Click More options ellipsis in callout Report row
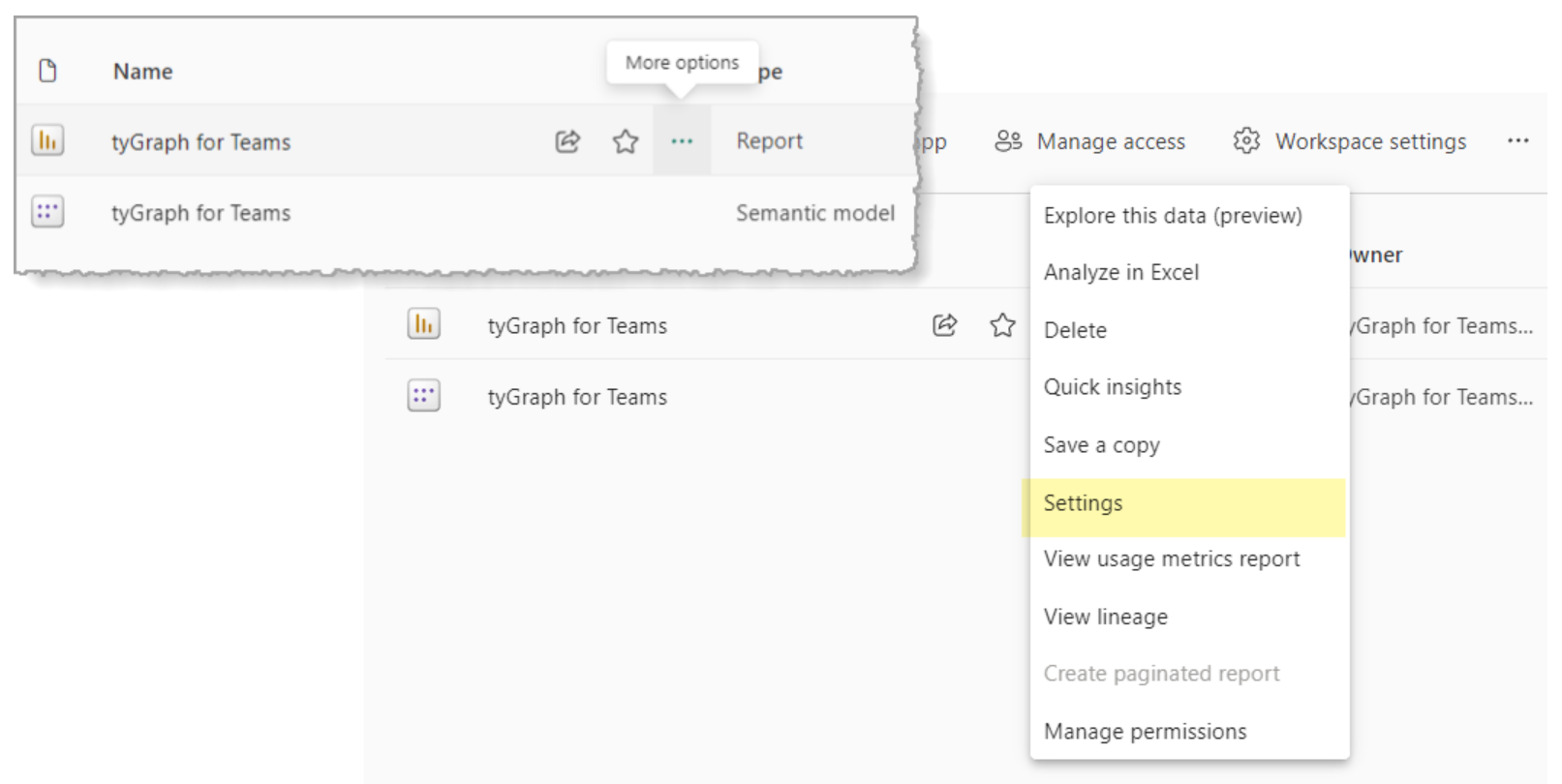 pyautogui.click(x=682, y=141)
